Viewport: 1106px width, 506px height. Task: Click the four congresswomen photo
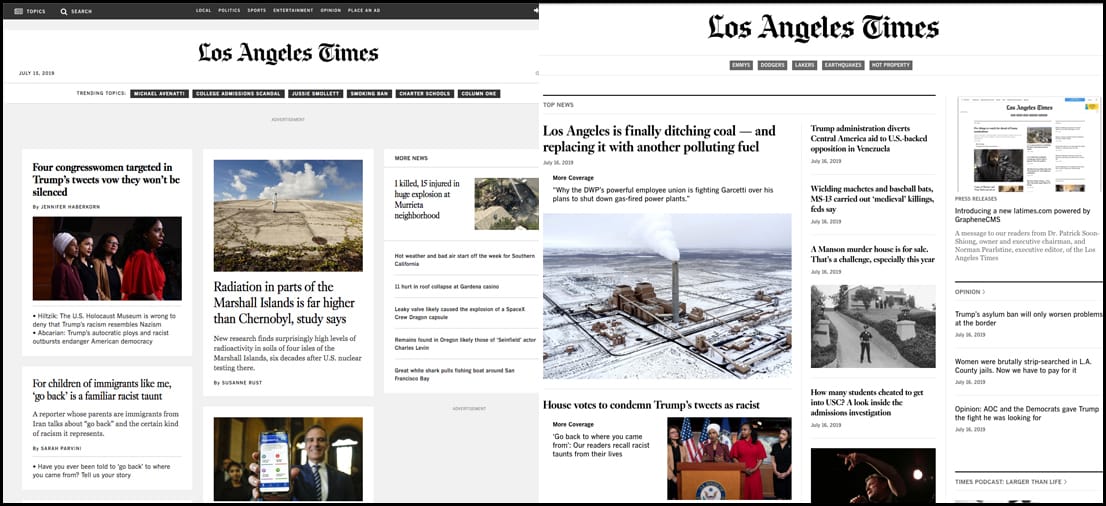(x=107, y=258)
